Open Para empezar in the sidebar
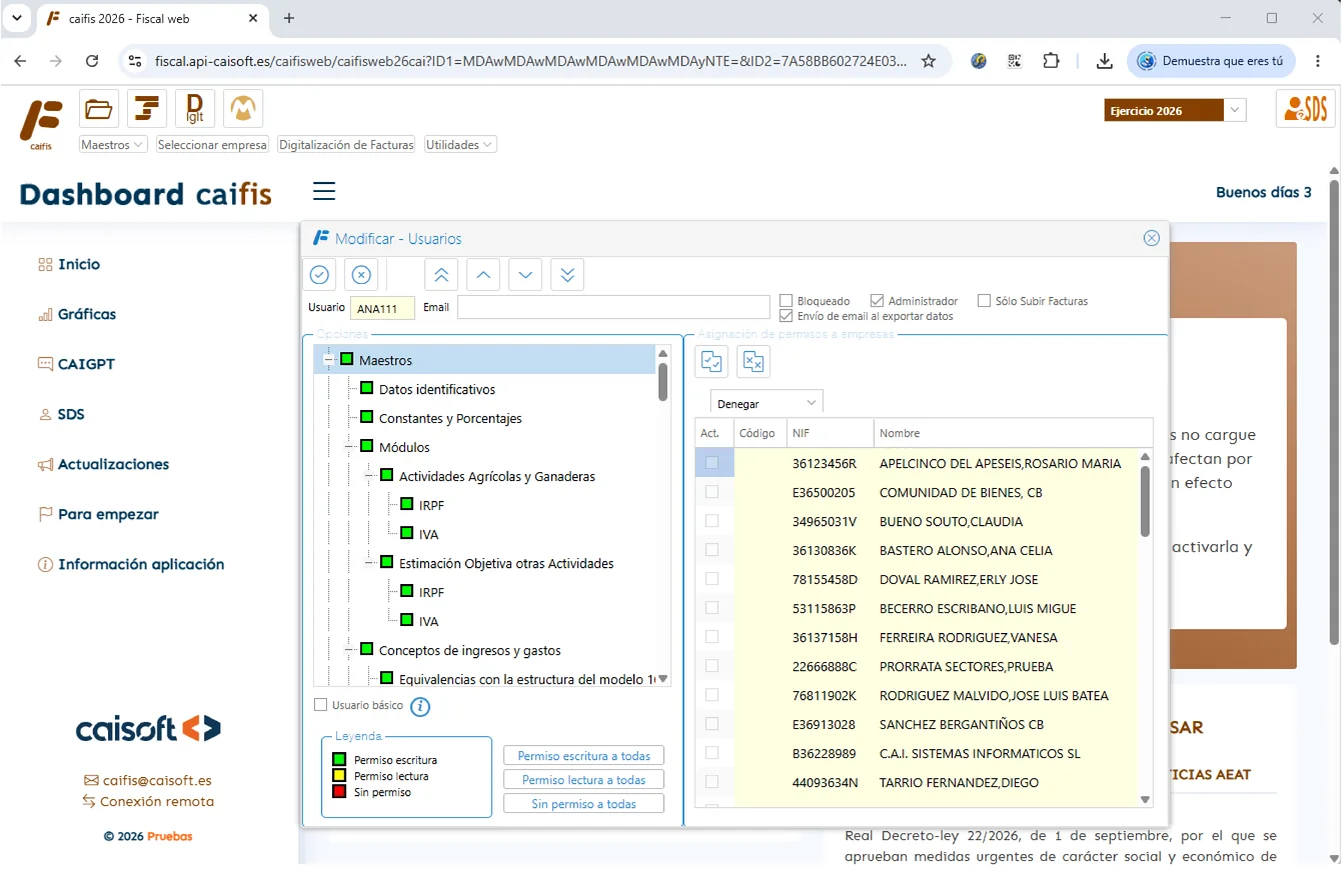Image resolution: width=1342 pixels, height=874 pixels. [98, 514]
